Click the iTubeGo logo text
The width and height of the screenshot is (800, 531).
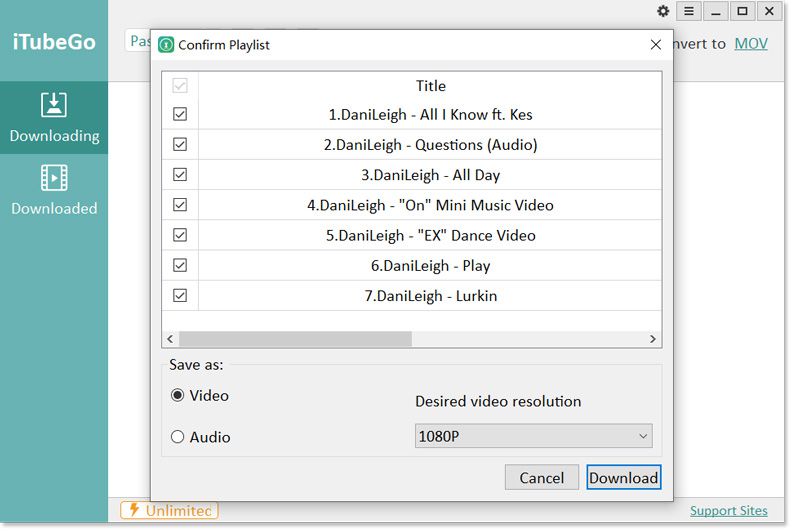(54, 42)
